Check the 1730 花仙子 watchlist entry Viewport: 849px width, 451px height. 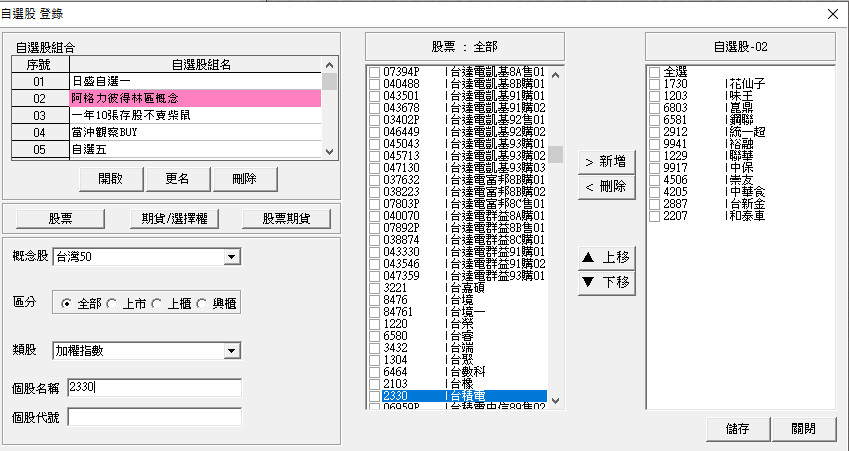[654, 84]
